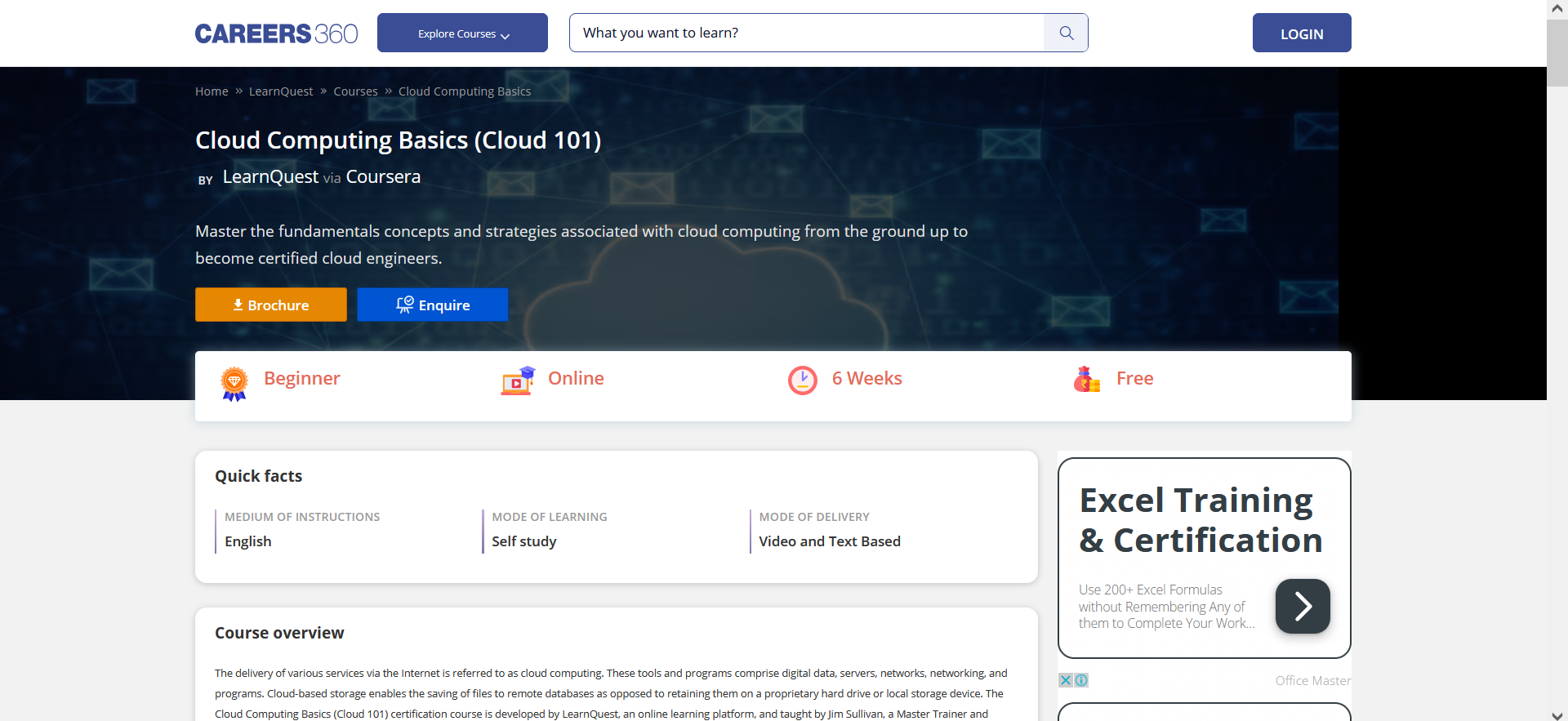Click the LOGIN button
1568x721 pixels.
(1302, 33)
